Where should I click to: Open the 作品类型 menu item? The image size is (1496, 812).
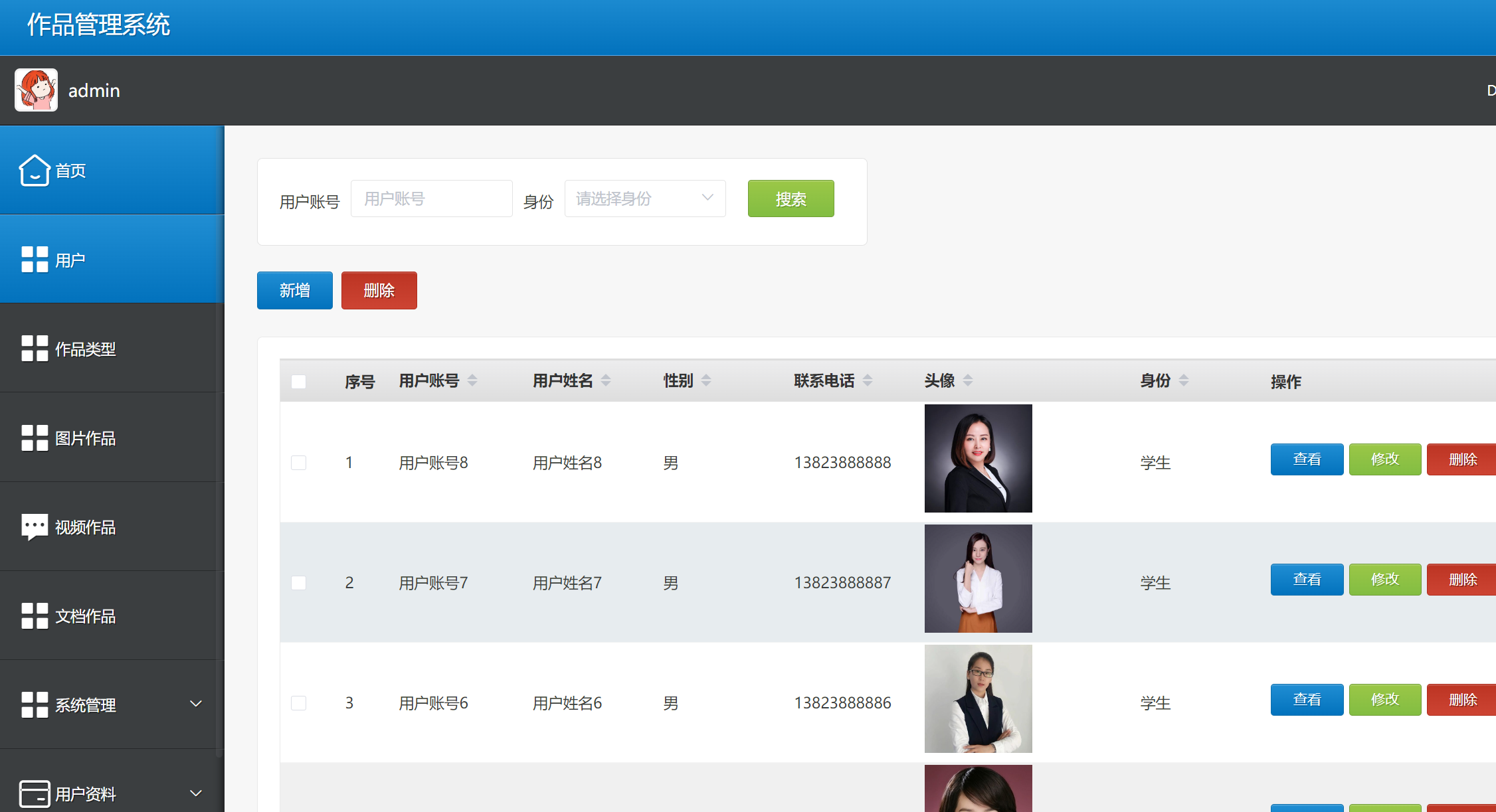pos(86,349)
